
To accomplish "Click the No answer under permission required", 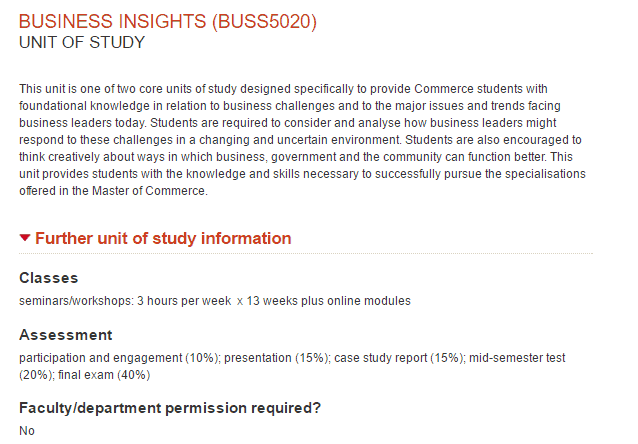I will (27, 431).
